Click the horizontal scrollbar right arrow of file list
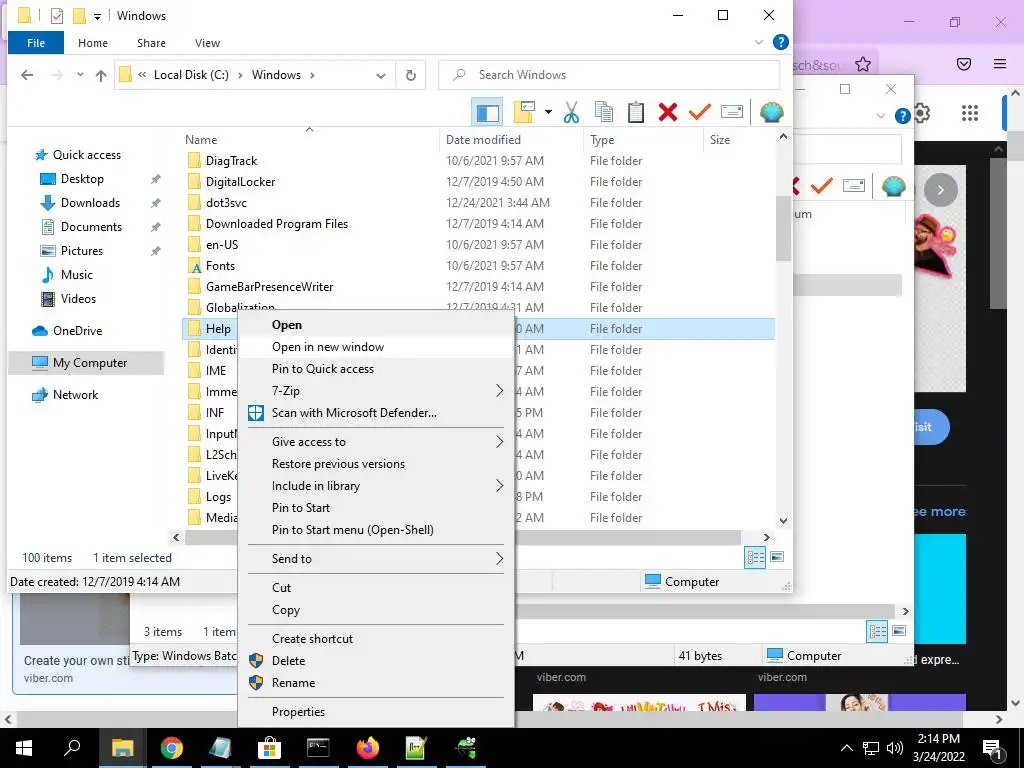The height and width of the screenshot is (768, 1024). [x=767, y=537]
